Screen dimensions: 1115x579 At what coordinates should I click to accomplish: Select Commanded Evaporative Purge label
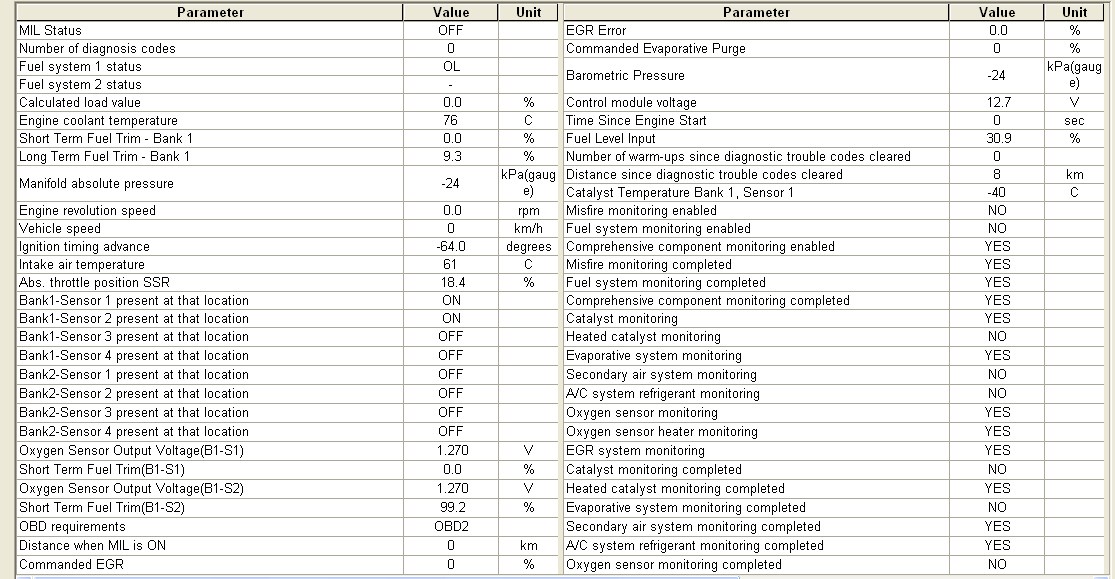(656, 48)
